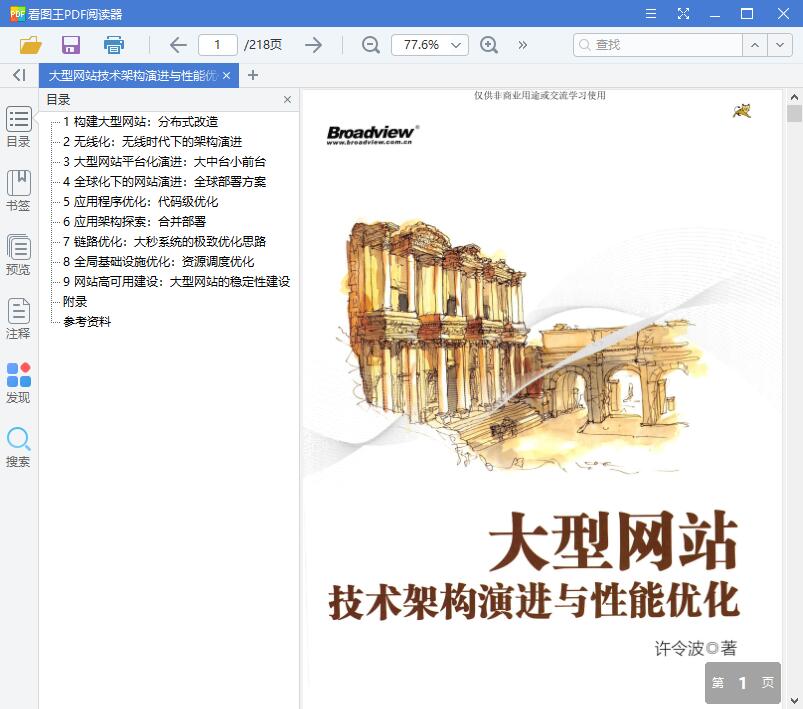Open the 注释 annotations panel

coord(17,320)
